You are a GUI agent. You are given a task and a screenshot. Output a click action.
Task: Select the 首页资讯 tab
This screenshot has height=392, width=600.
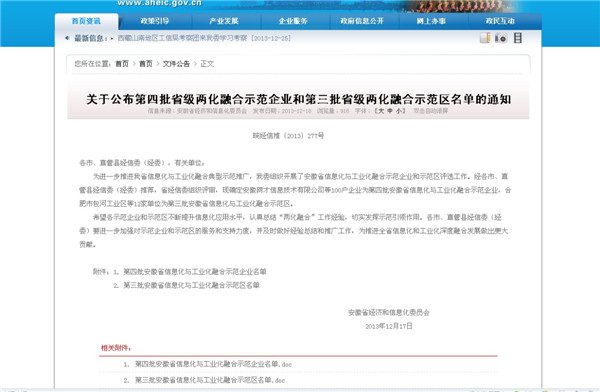86,21
